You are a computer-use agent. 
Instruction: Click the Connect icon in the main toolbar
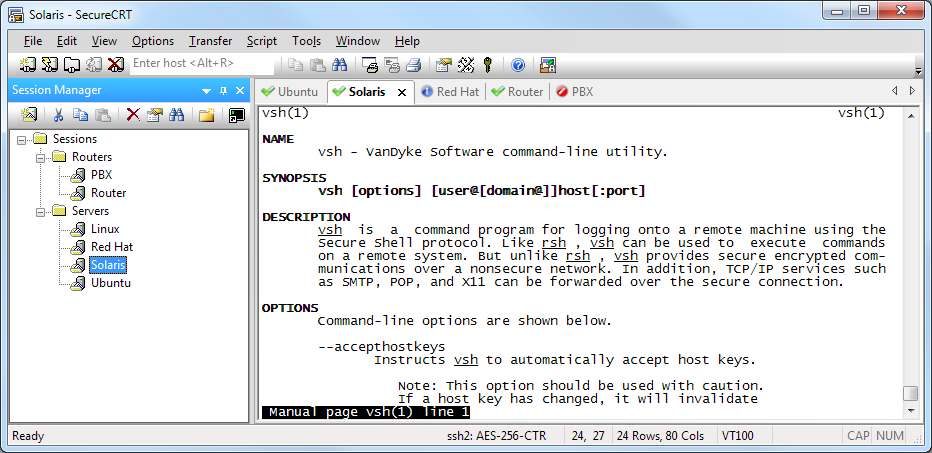[28, 64]
